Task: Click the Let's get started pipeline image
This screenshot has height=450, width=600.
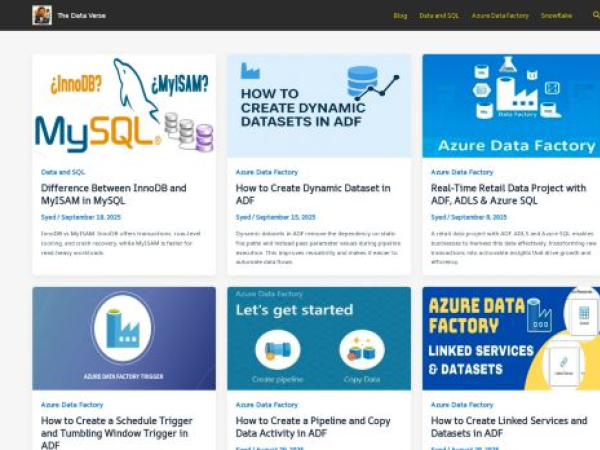Action: [x=318, y=338]
